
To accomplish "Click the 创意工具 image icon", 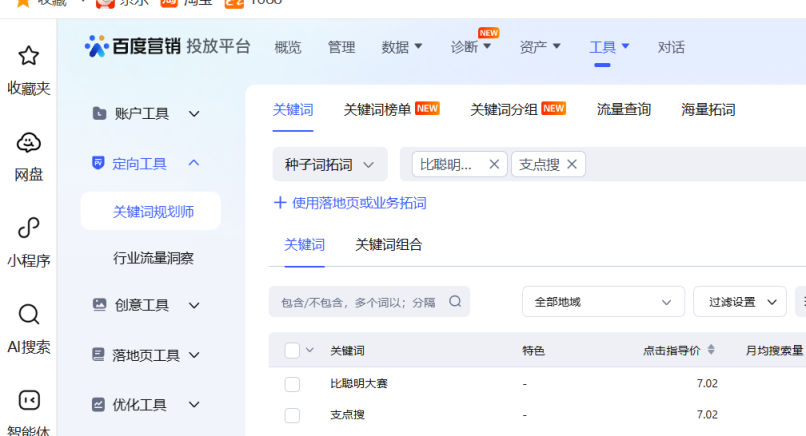I will (99, 304).
